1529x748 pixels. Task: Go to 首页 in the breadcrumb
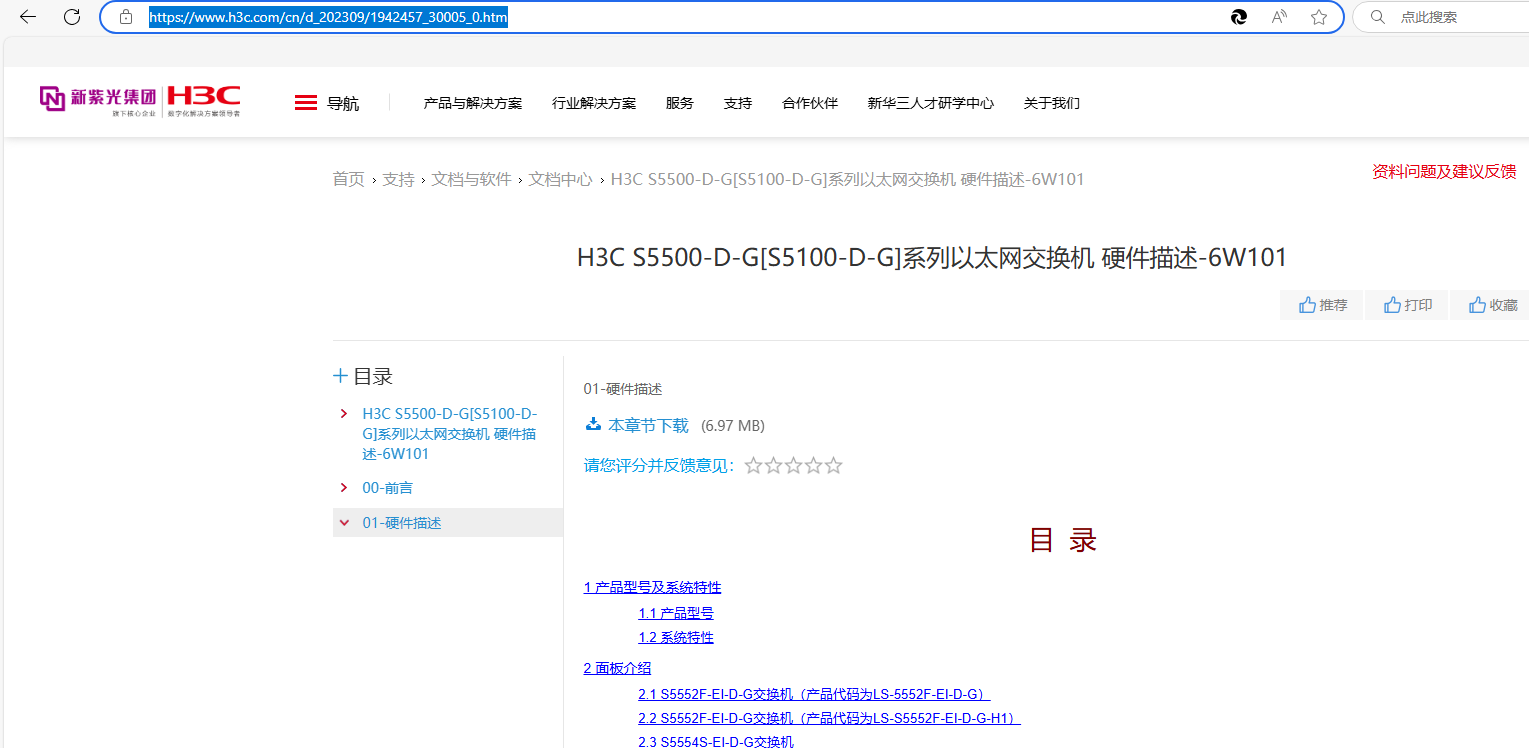[349, 179]
